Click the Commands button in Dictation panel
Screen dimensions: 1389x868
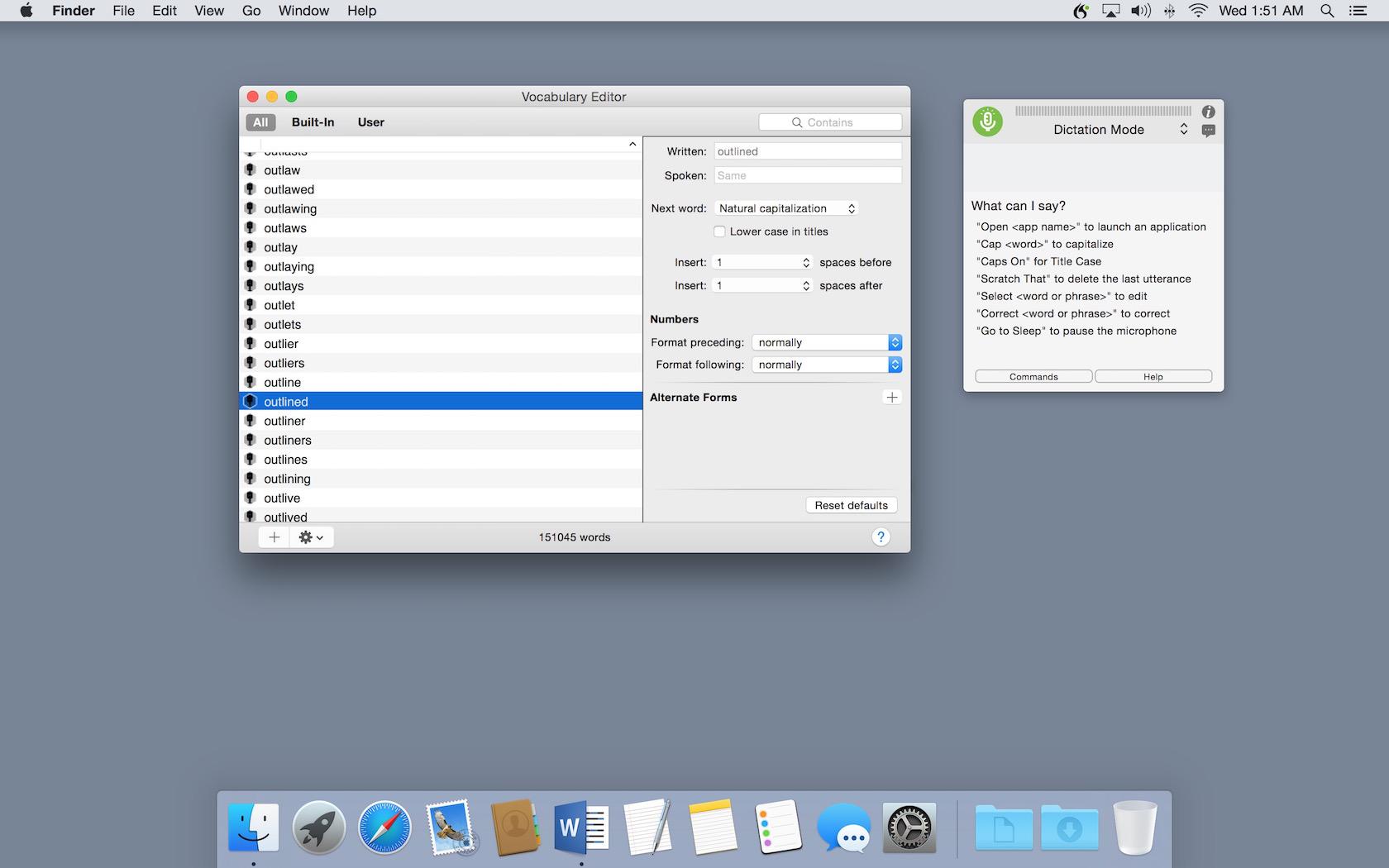[x=1033, y=377]
